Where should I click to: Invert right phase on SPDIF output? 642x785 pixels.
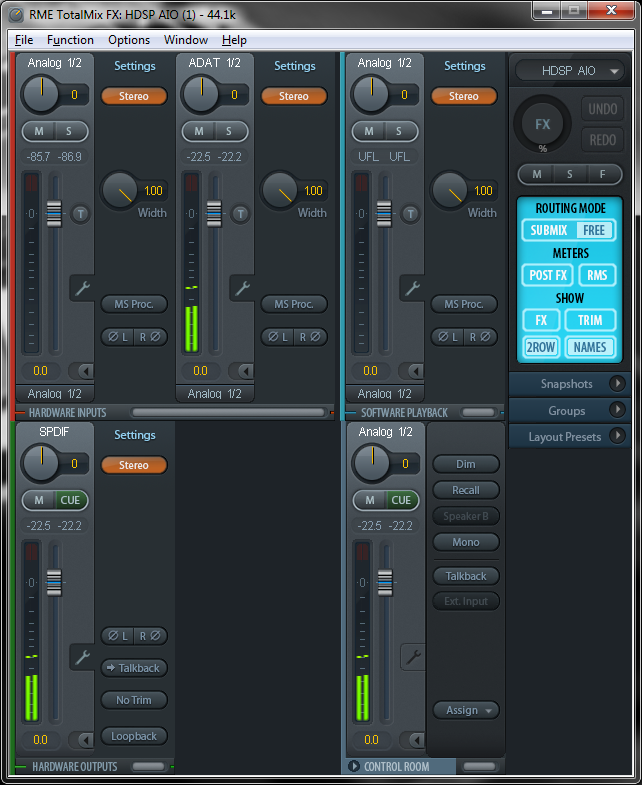click(150, 636)
